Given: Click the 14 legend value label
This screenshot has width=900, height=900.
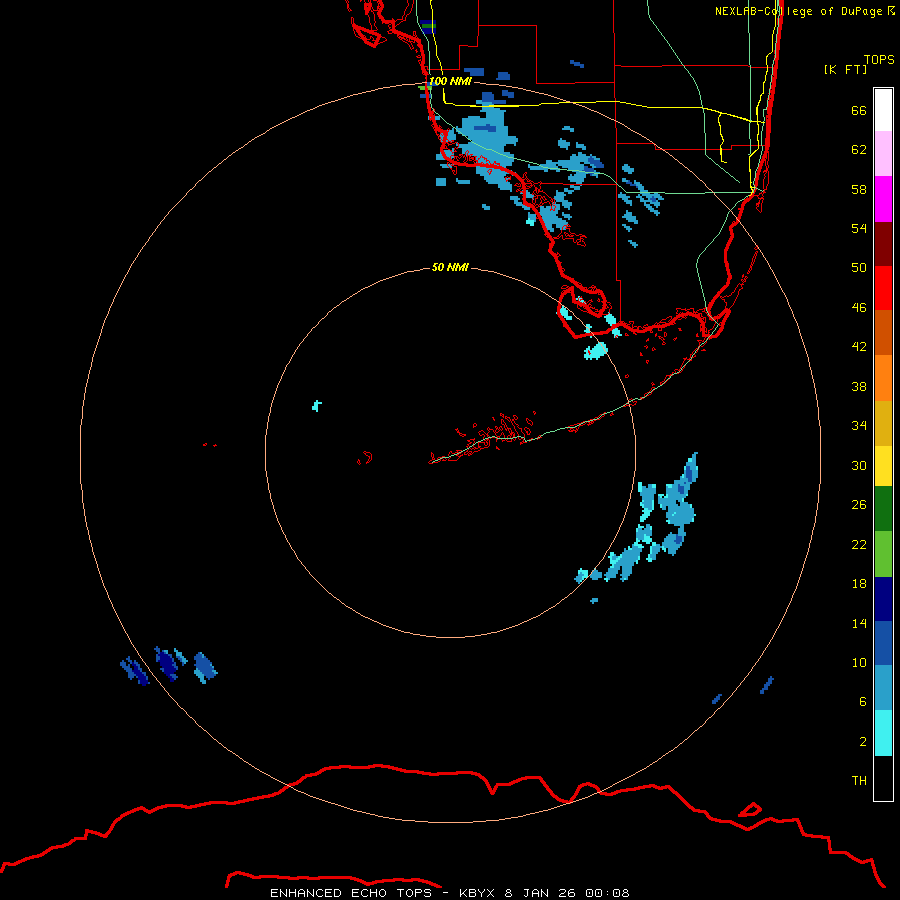Looking at the screenshot, I should [x=859, y=623].
